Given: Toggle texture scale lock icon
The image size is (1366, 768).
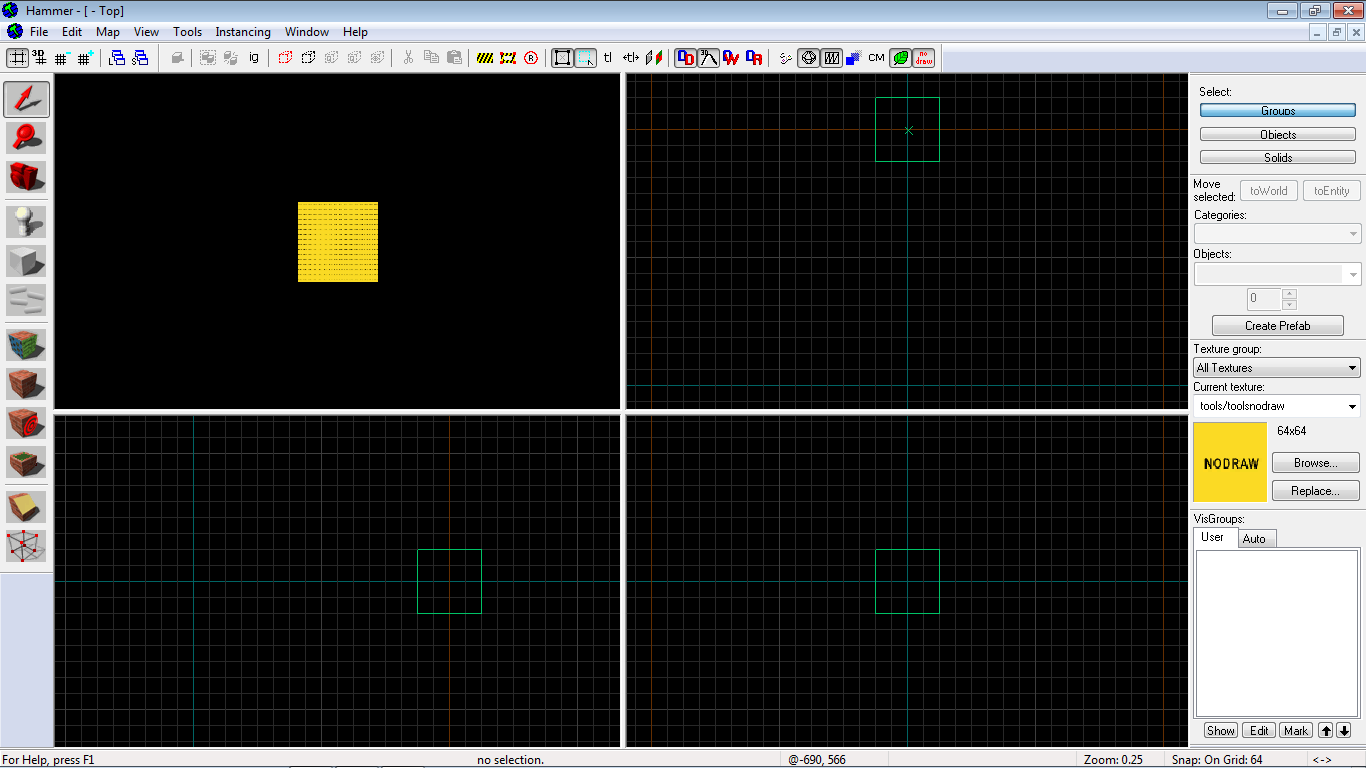Looking at the screenshot, I should [x=631, y=58].
